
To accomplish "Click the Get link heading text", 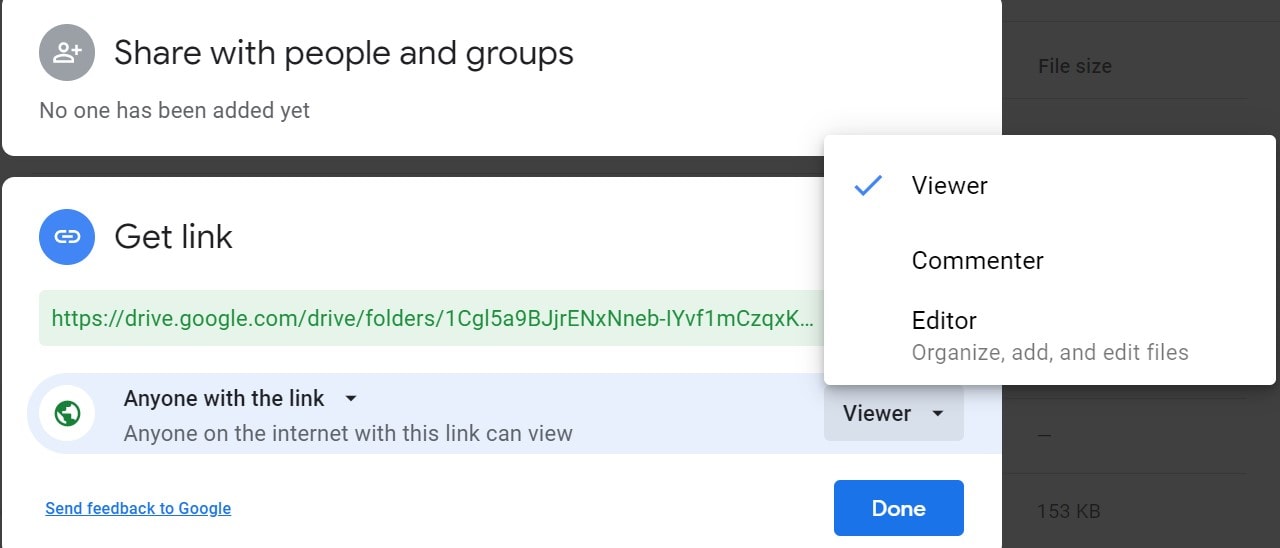I will 173,237.
